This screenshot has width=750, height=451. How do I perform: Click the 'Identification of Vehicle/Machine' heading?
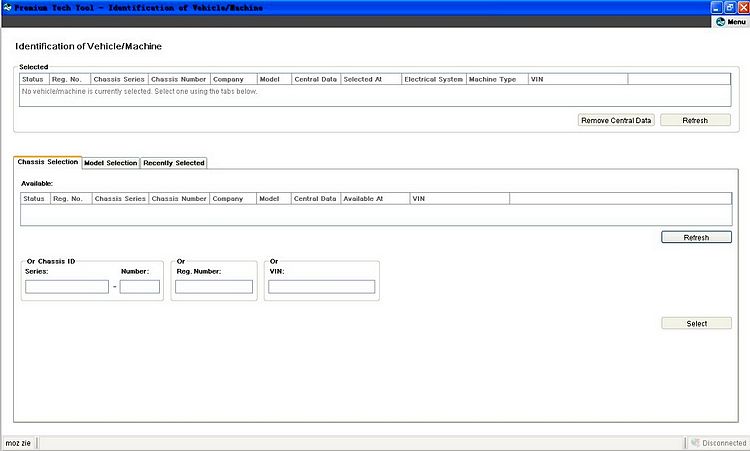(88, 46)
